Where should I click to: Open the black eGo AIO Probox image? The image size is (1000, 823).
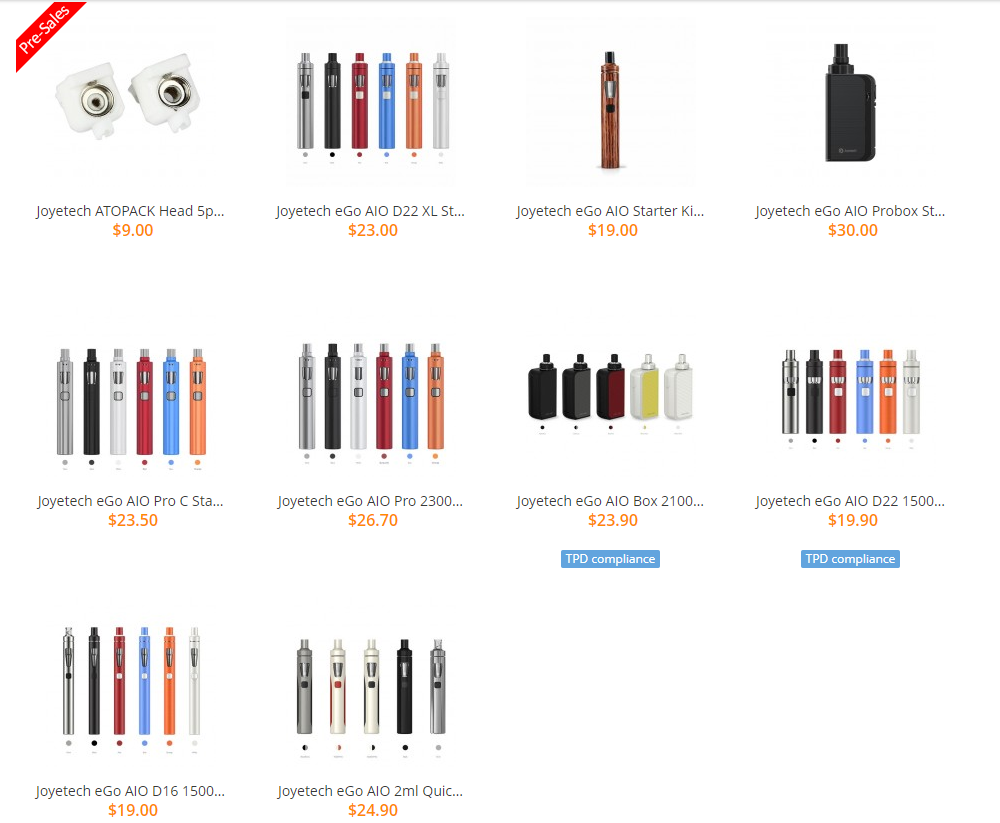pos(851,102)
